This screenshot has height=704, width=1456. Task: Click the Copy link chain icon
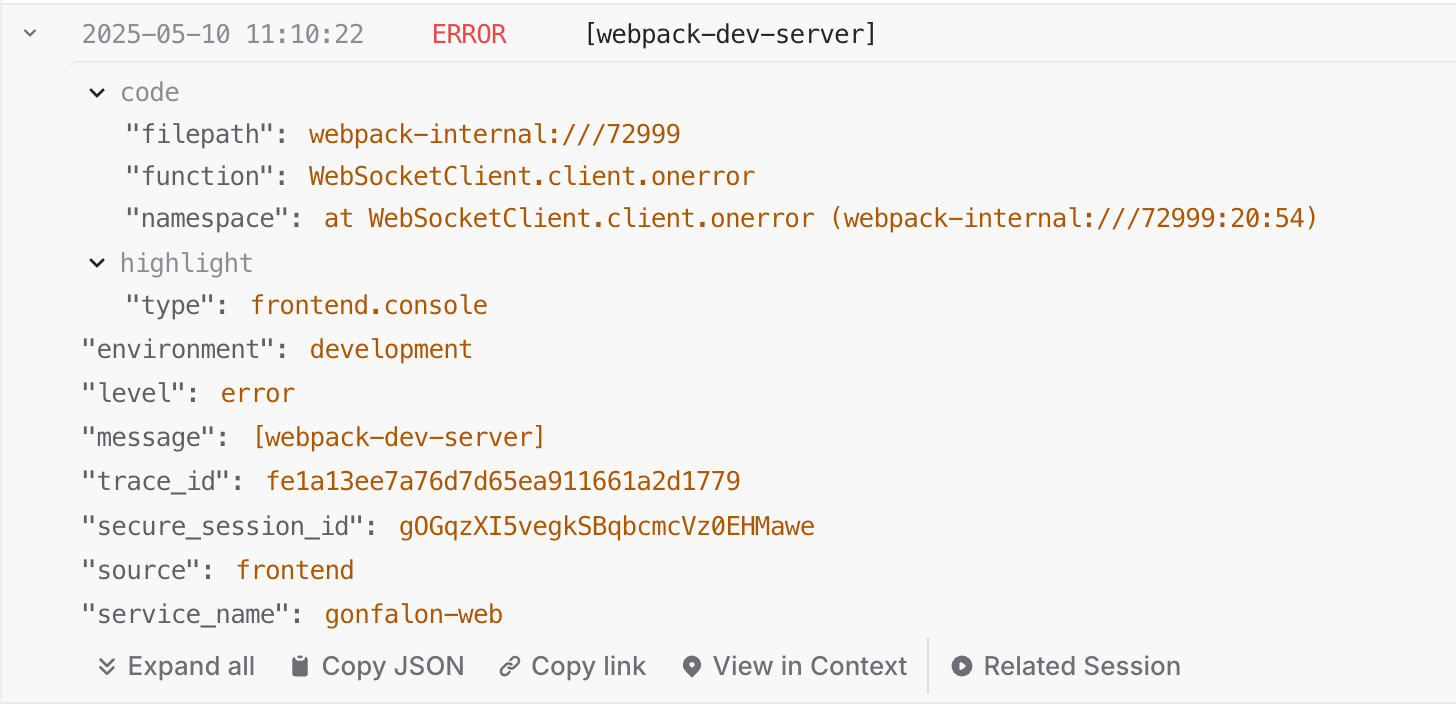tap(510, 667)
